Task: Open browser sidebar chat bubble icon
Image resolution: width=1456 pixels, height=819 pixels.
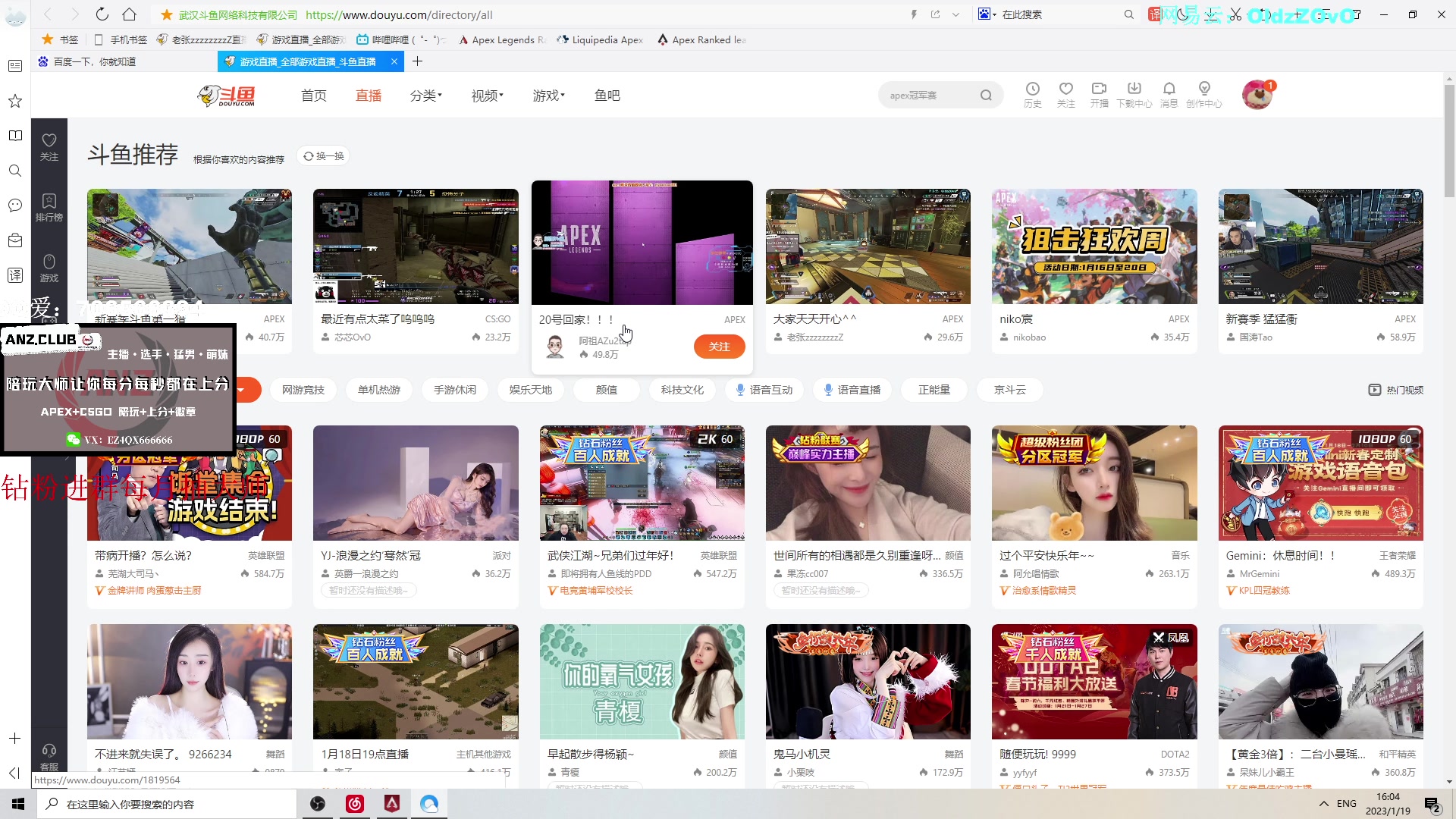Action: (x=14, y=206)
